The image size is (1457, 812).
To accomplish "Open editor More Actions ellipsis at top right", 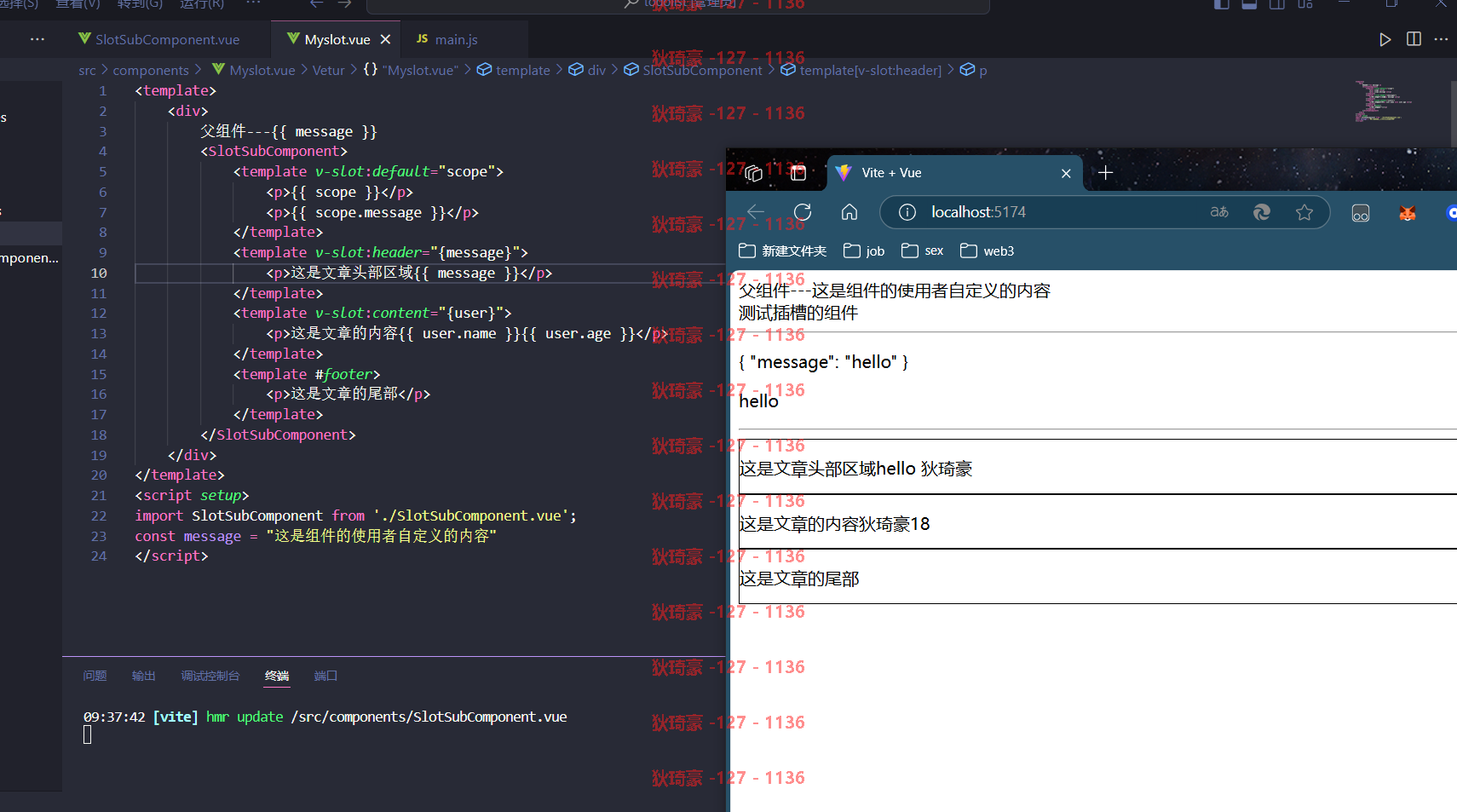I will tap(1441, 39).
